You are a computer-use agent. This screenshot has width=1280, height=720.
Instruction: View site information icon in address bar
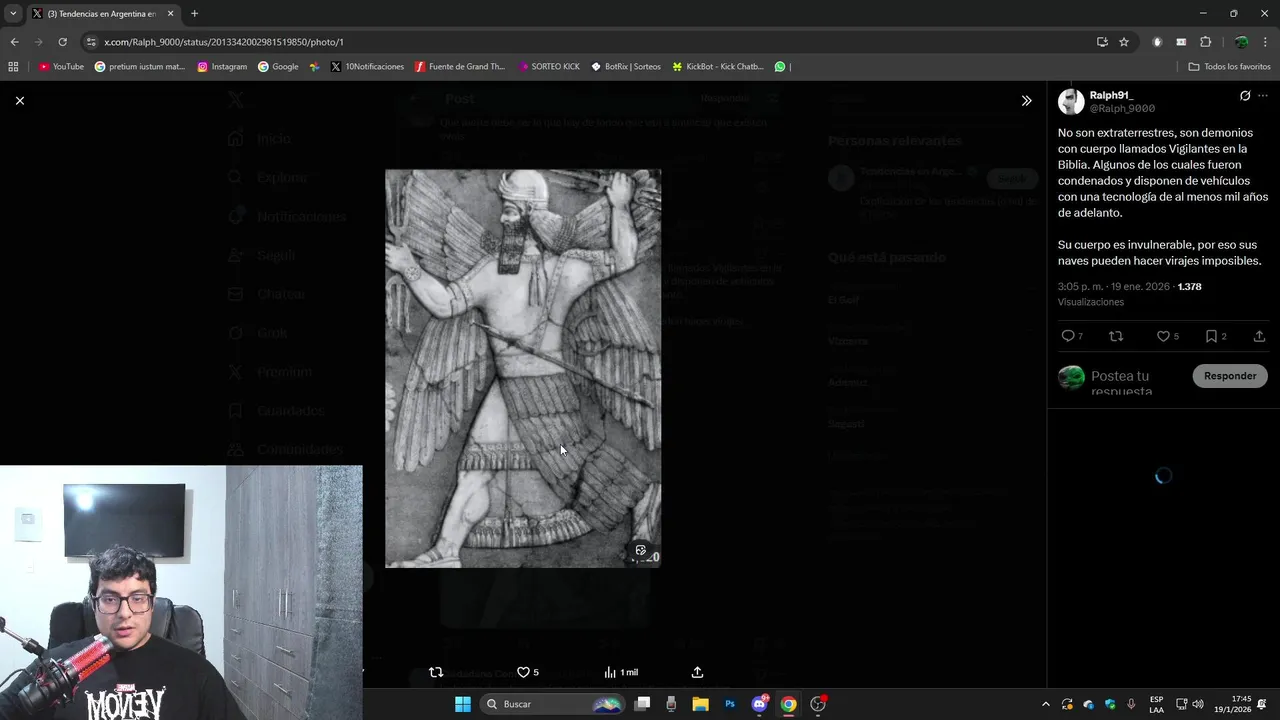(x=91, y=42)
